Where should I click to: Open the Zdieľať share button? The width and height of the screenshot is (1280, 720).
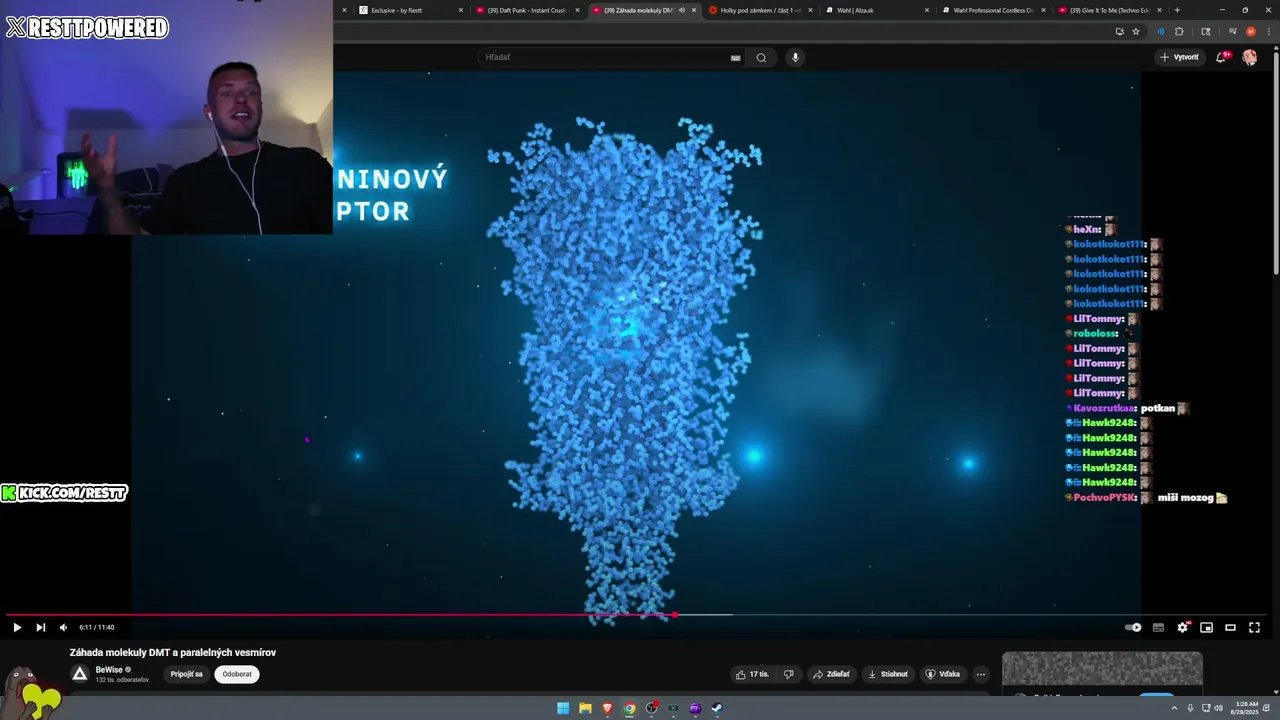point(831,674)
